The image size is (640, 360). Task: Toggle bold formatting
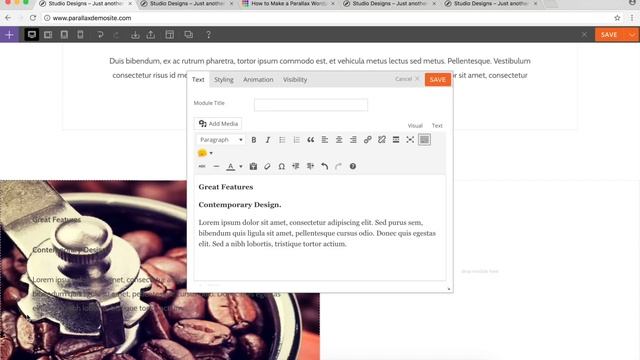(x=253, y=140)
